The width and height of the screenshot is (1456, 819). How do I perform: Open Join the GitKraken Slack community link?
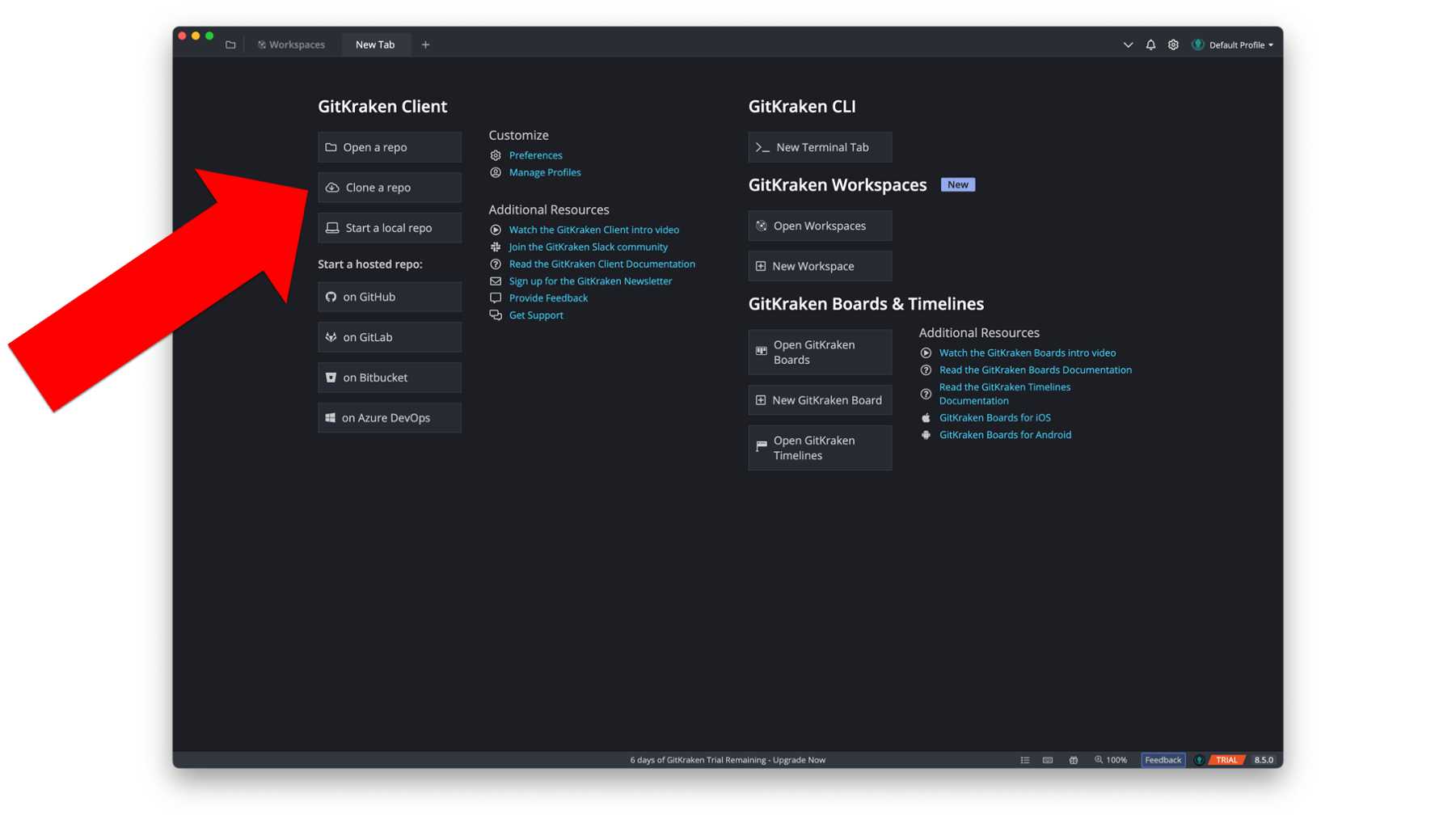pos(589,247)
